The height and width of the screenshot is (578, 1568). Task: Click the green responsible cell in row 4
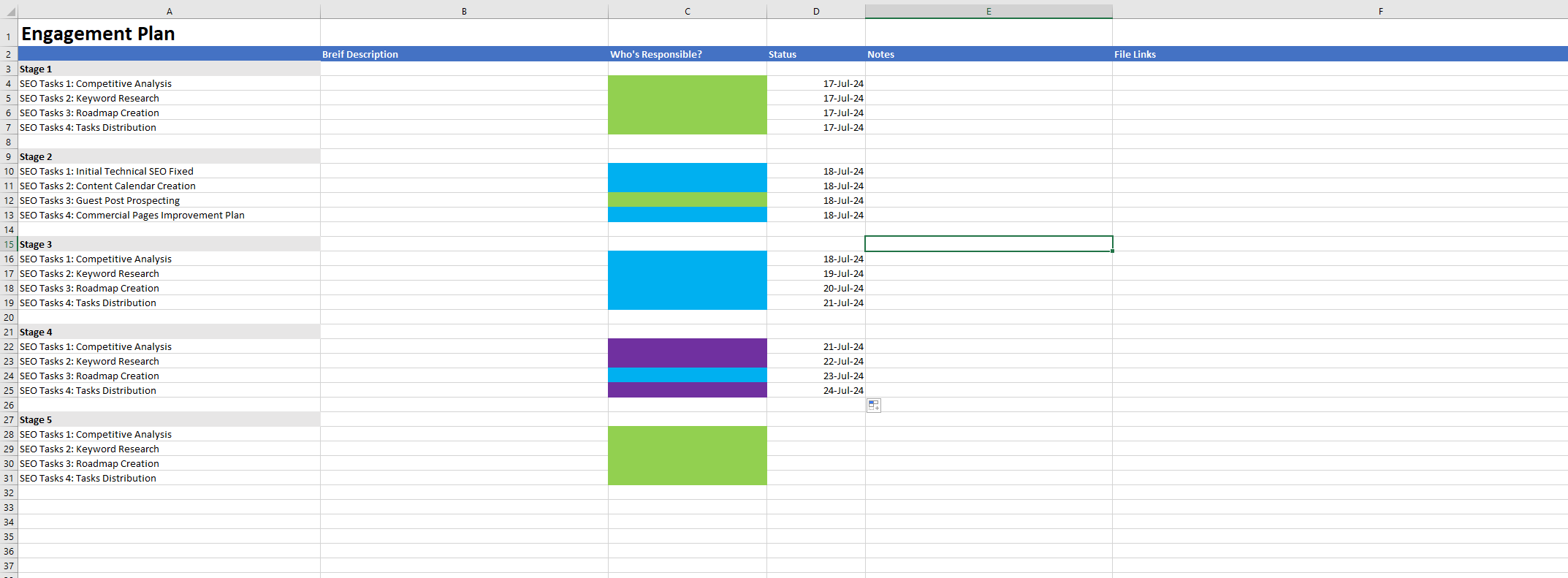click(688, 83)
